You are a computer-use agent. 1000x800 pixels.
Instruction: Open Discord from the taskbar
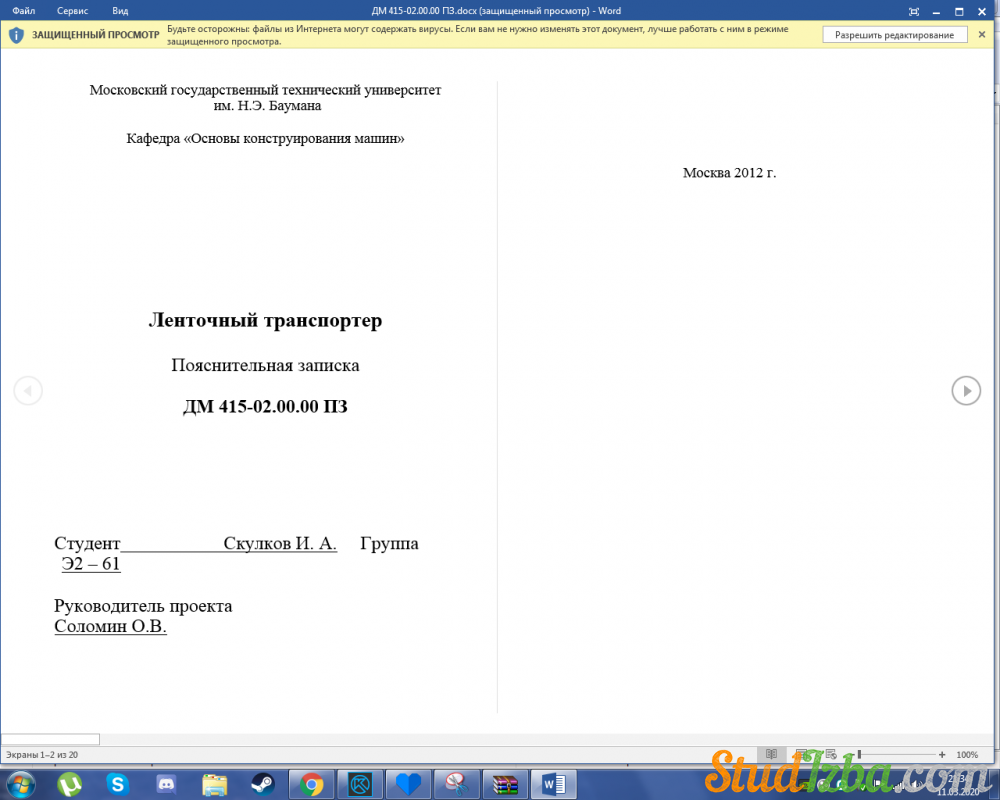tap(166, 784)
